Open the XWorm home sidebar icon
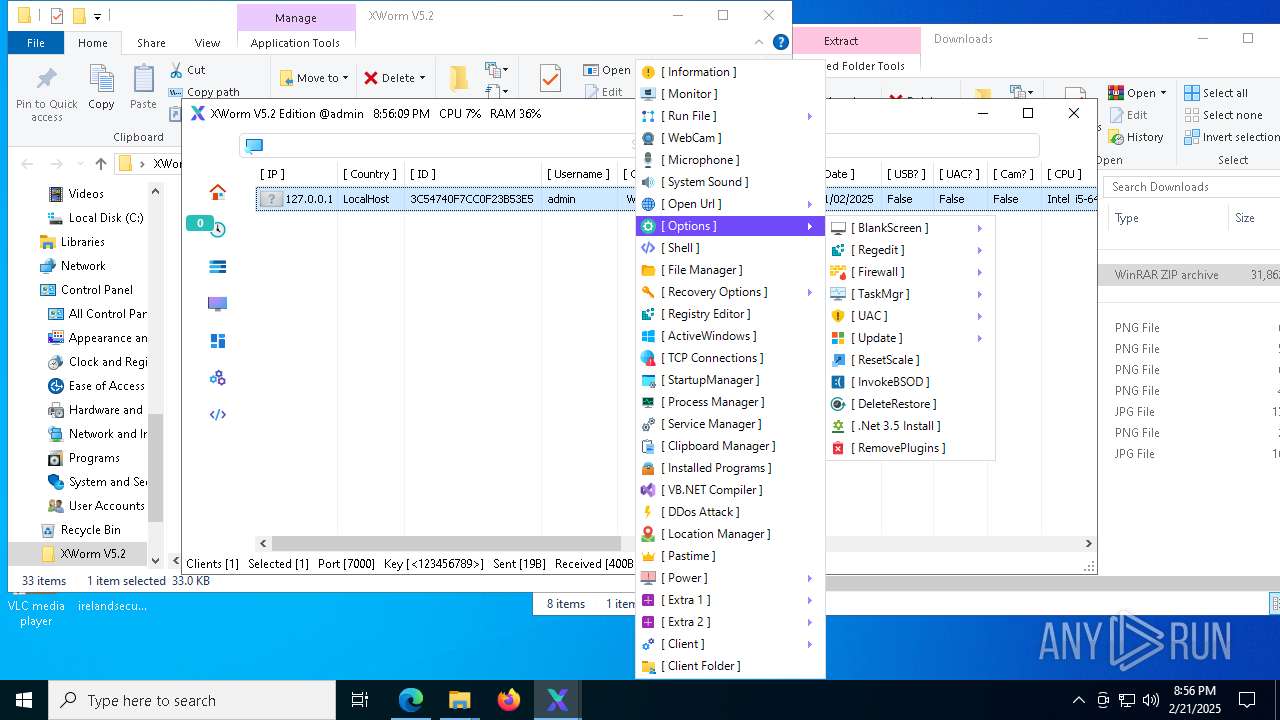1280x720 pixels. click(217, 191)
